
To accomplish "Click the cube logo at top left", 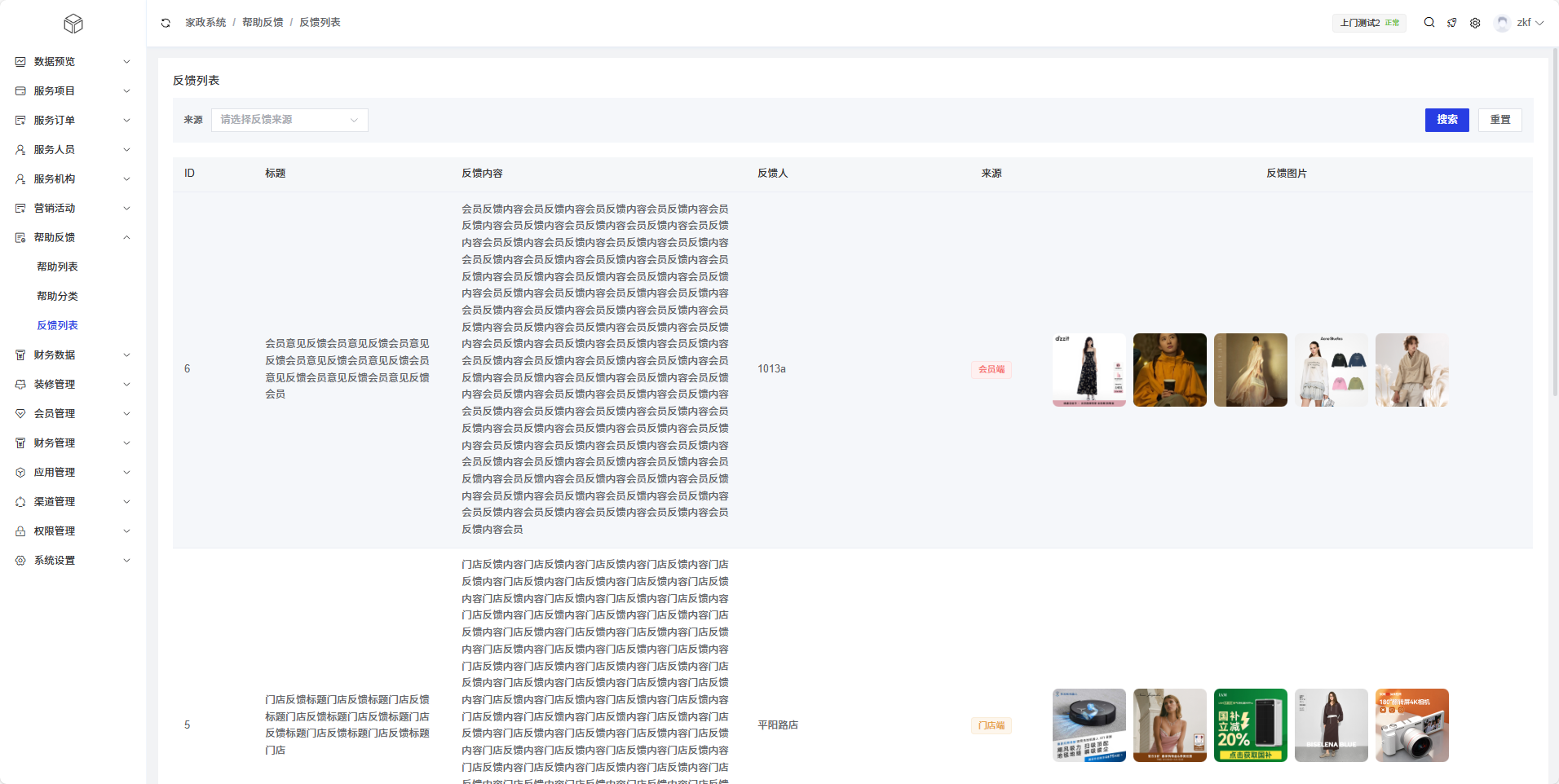I will click(73, 24).
